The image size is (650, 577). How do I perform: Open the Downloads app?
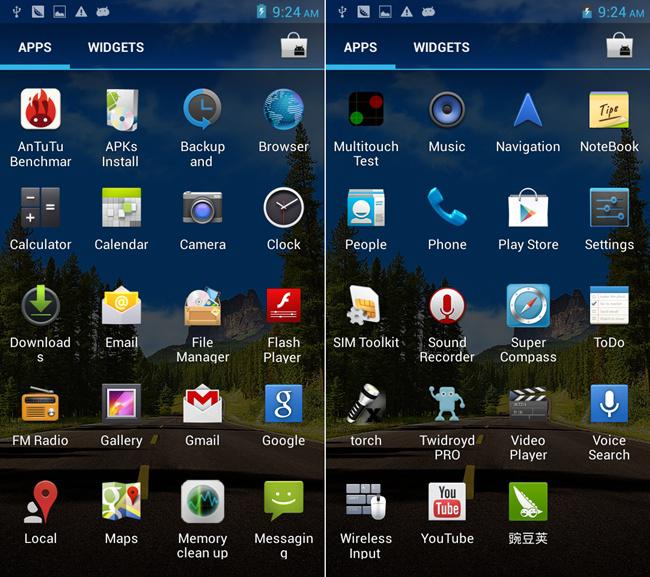[41, 305]
